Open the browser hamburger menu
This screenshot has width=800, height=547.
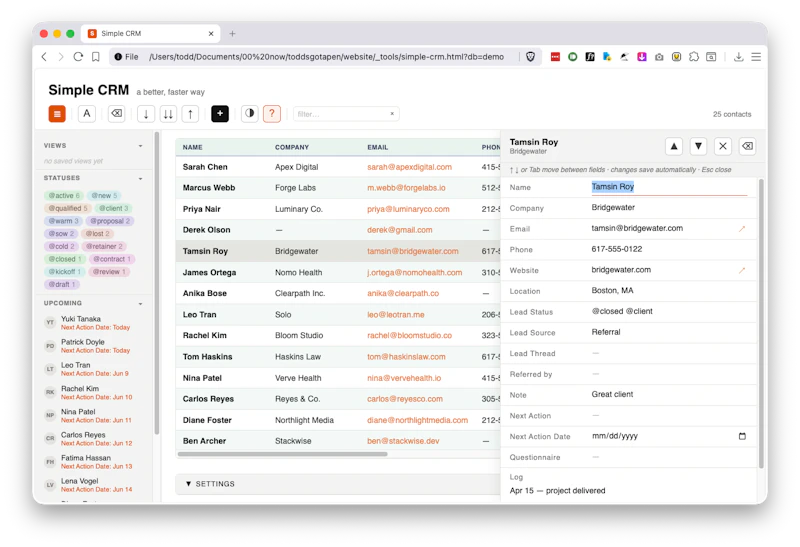tap(756, 57)
